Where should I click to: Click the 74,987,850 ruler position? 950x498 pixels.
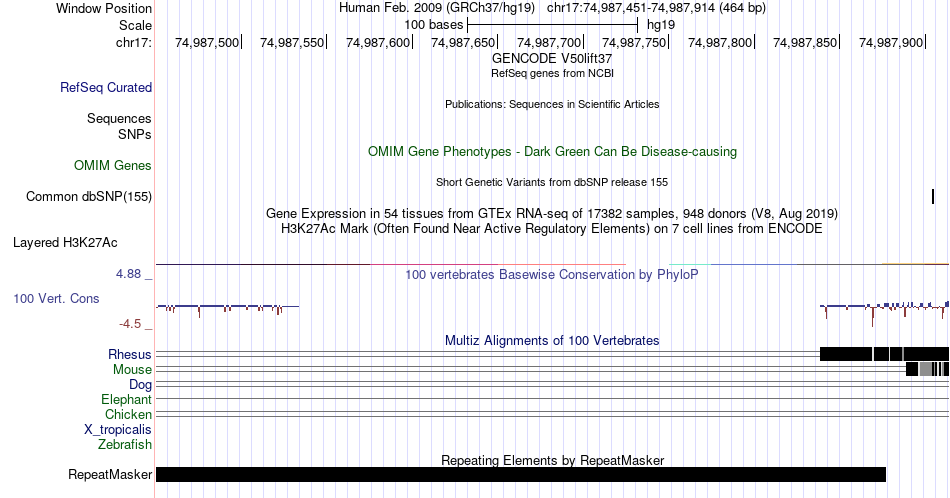(x=805, y=42)
